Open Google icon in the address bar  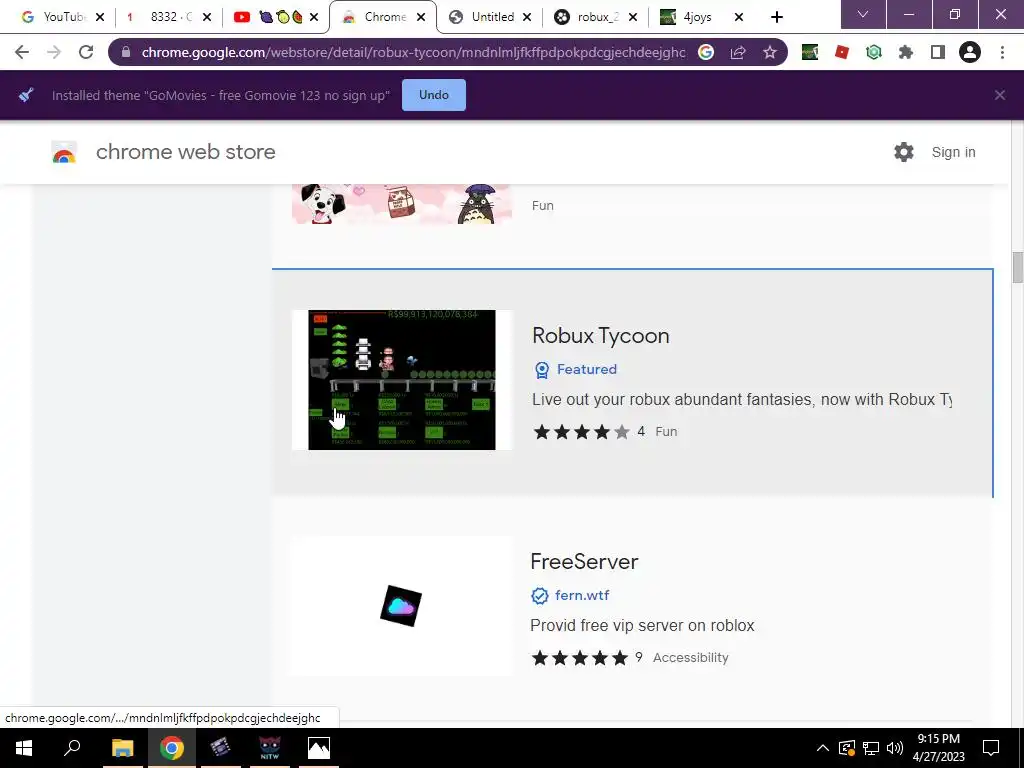pyautogui.click(x=706, y=52)
